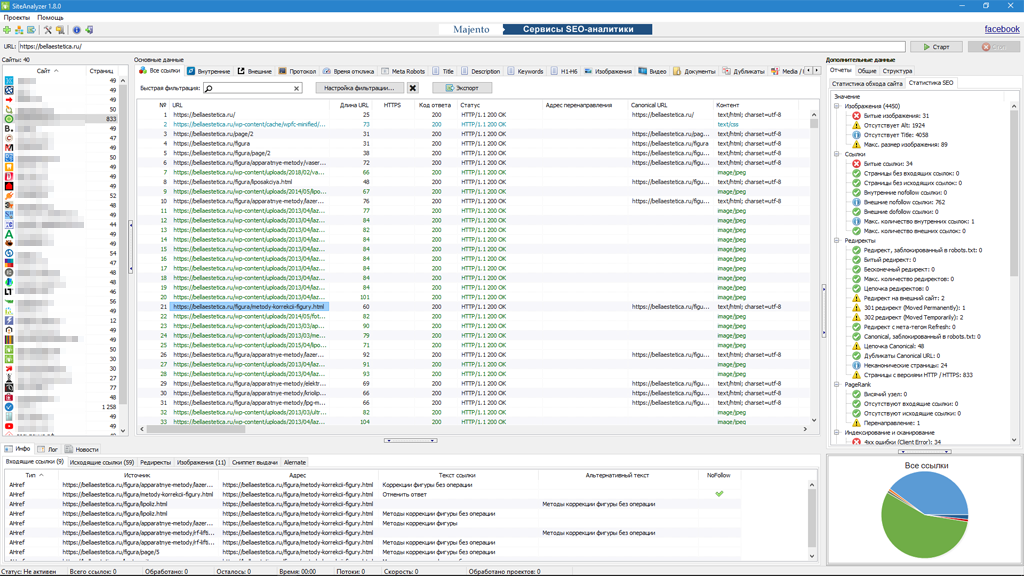Sort the sites list by the Сайт header
Image resolution: width=1024 pixels, height=576 pixels.
[x=43, y=71]
